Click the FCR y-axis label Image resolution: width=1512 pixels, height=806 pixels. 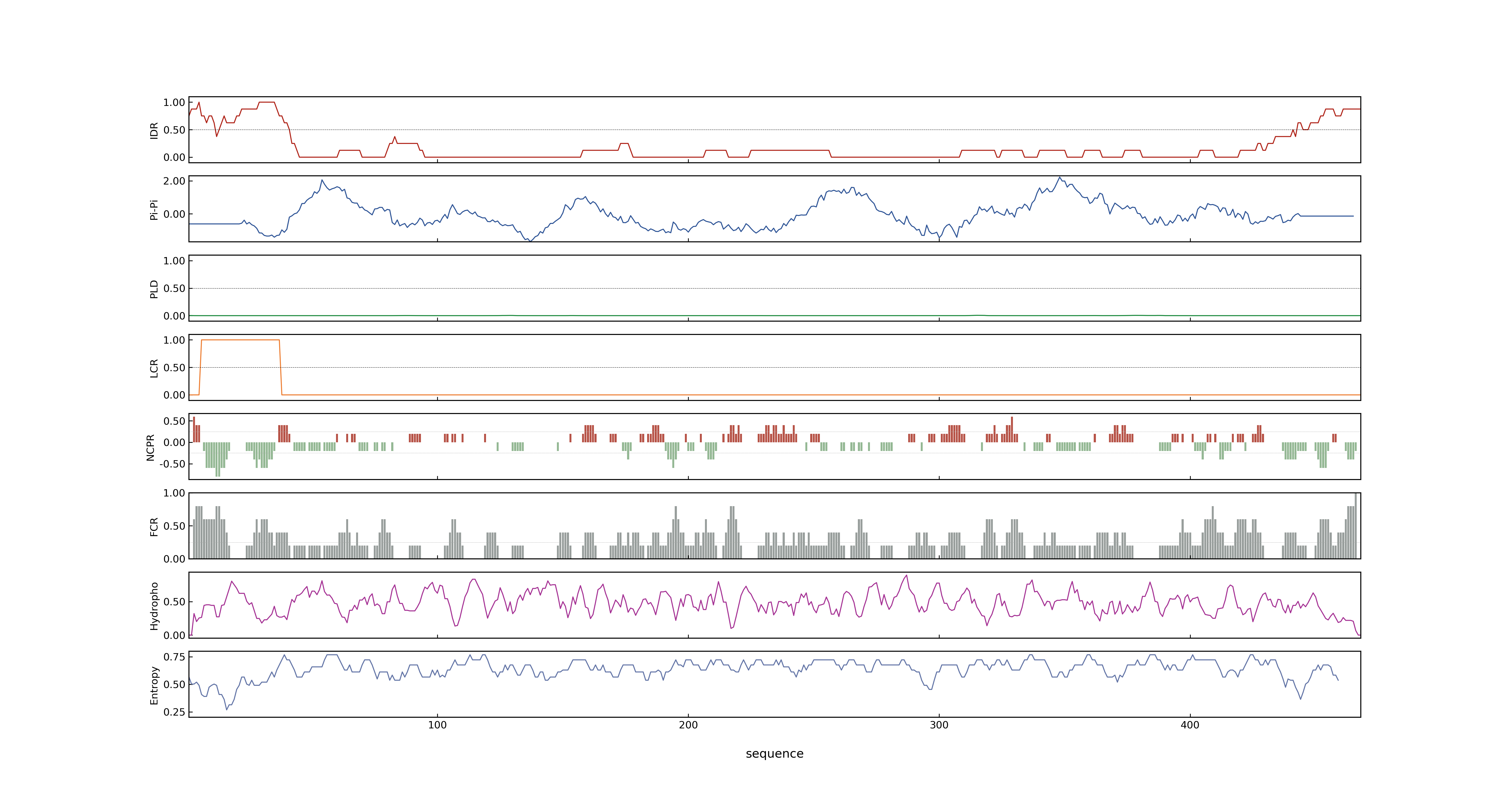[154, 526]
